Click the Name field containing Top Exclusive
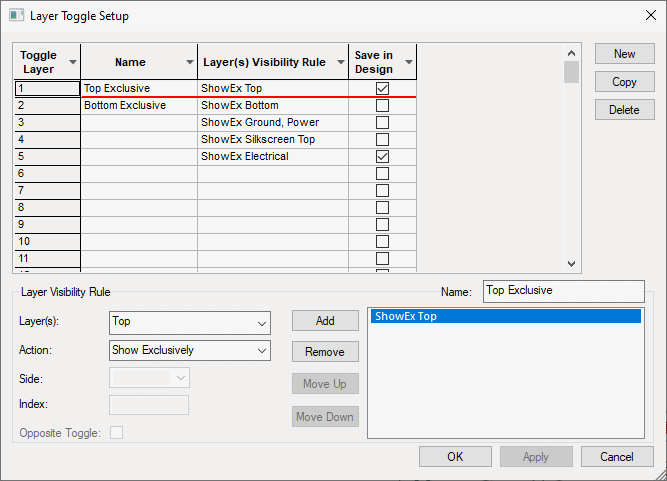Viewport: 667px width, 481px height. tap(563, 291)
